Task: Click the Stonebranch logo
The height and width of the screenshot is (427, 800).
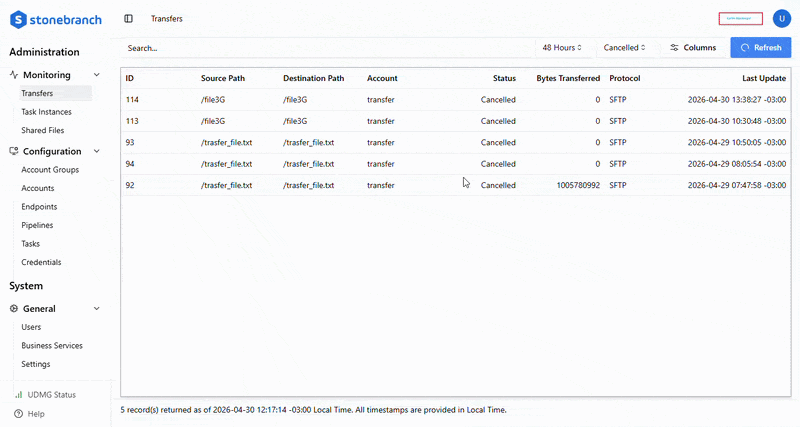Action: point(56,20)
